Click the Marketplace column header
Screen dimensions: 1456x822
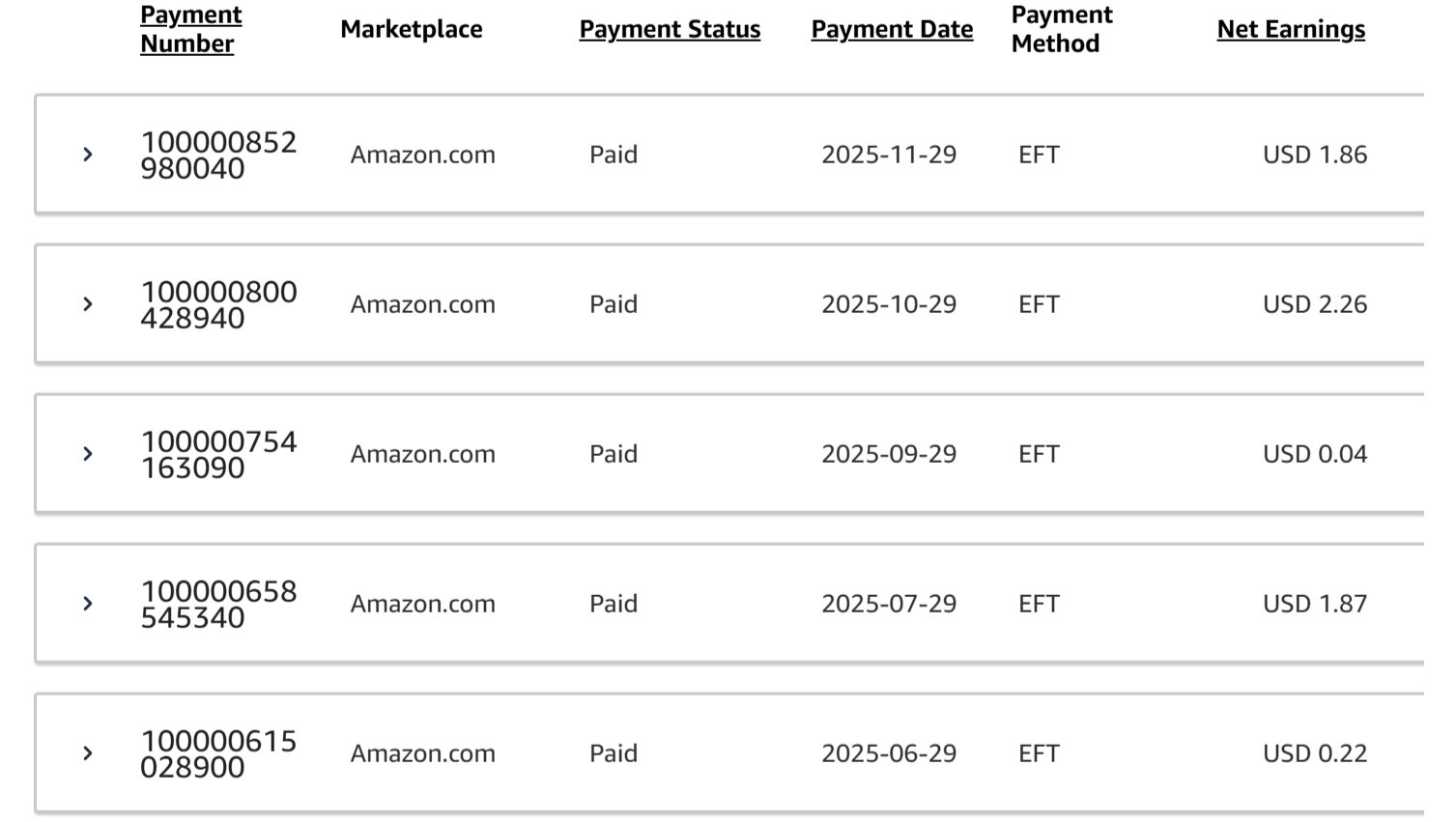(x=411, y=30)
